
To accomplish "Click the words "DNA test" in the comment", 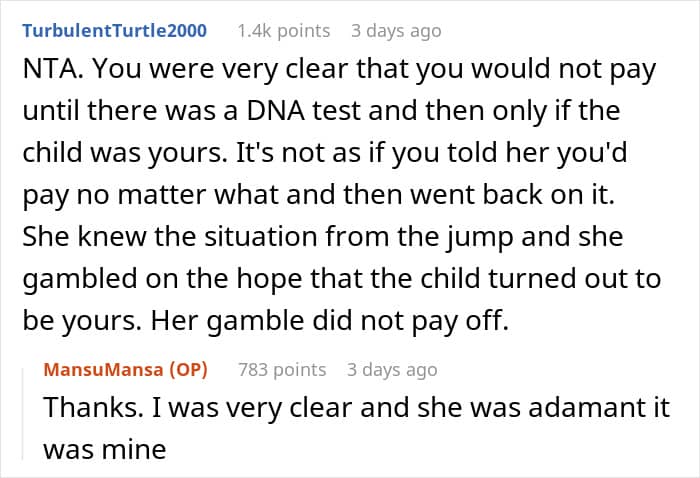I will pyautogui.click(x=304, y=111).
